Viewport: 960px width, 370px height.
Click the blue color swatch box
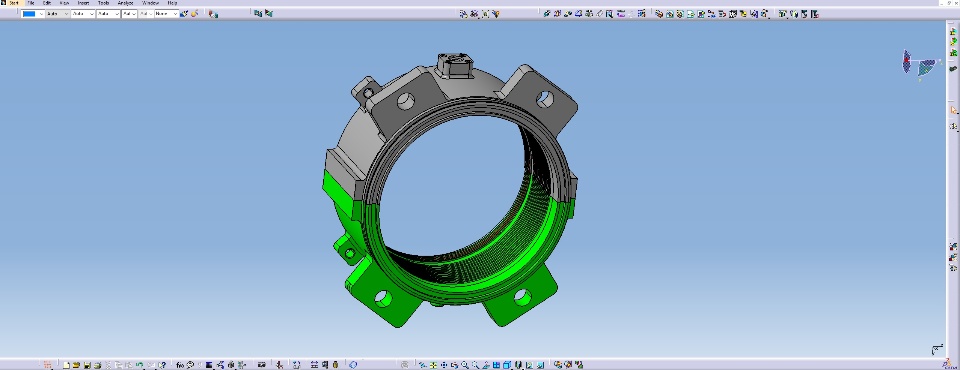(29, 13)
